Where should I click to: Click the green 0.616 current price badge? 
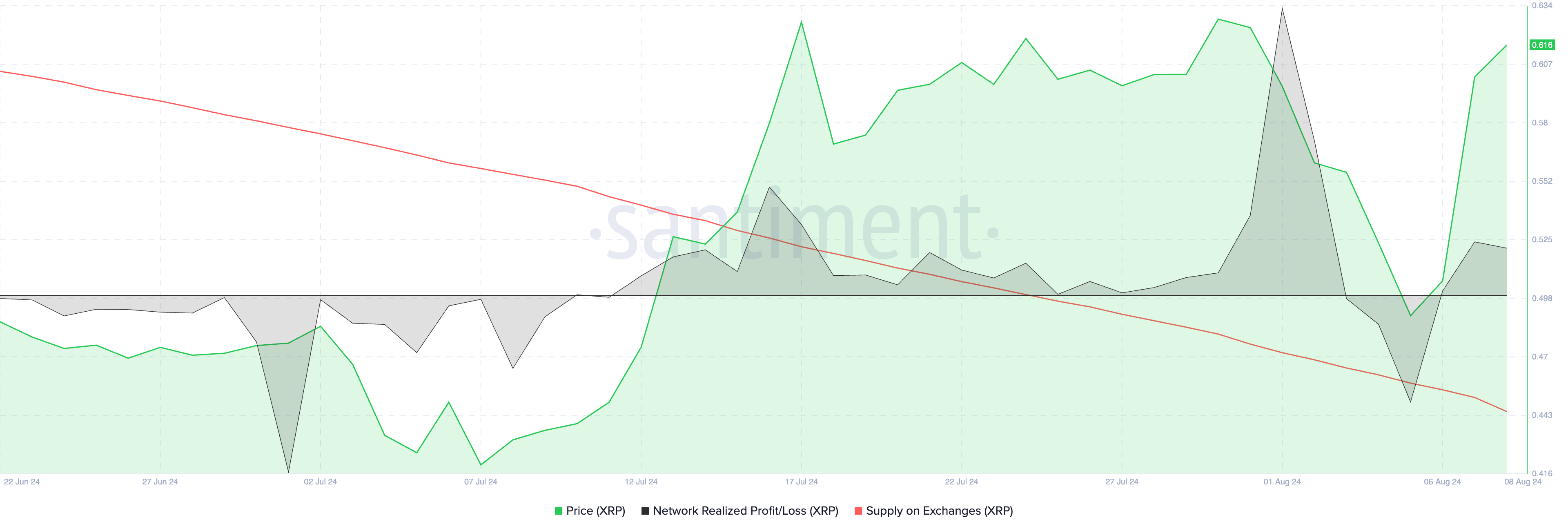click(x=1542, y=45)
